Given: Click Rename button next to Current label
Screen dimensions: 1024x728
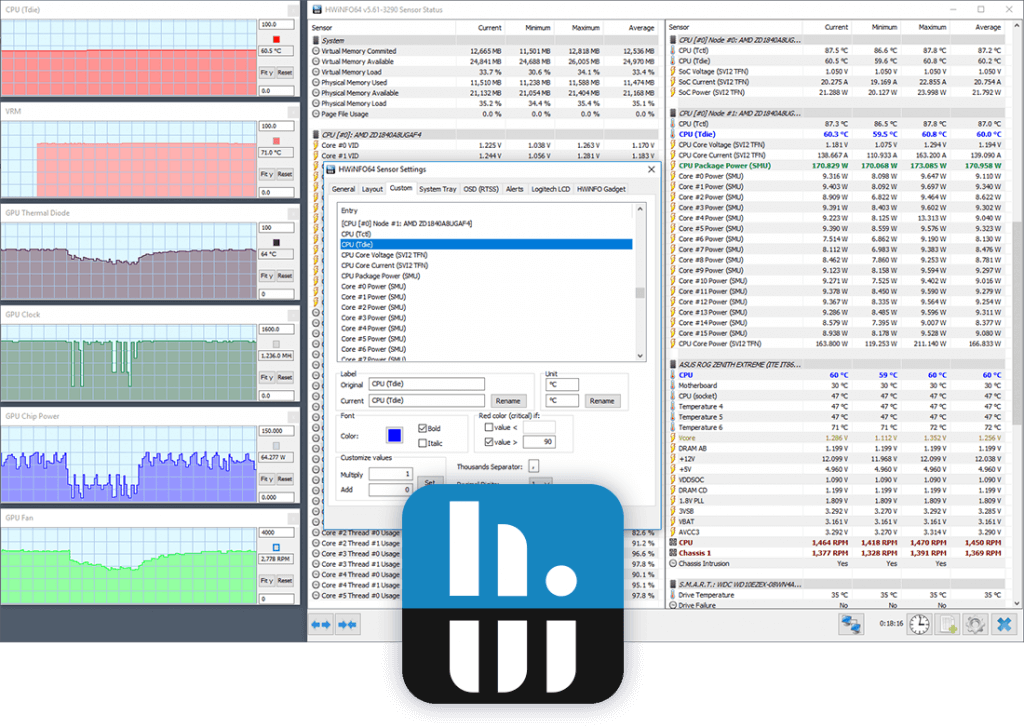Looking at the screenshot, I should (508, 401).
